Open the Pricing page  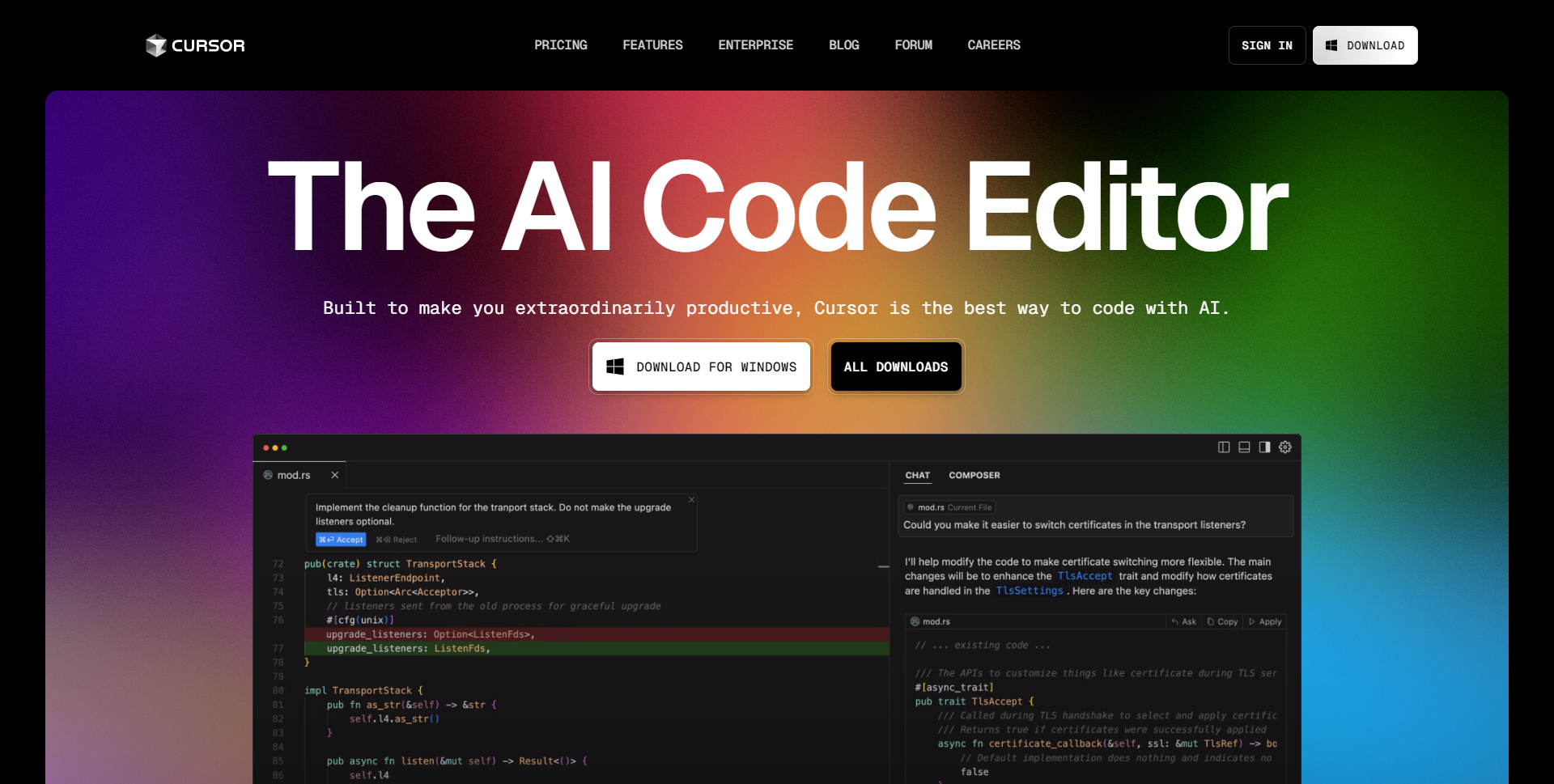(561, 45)
